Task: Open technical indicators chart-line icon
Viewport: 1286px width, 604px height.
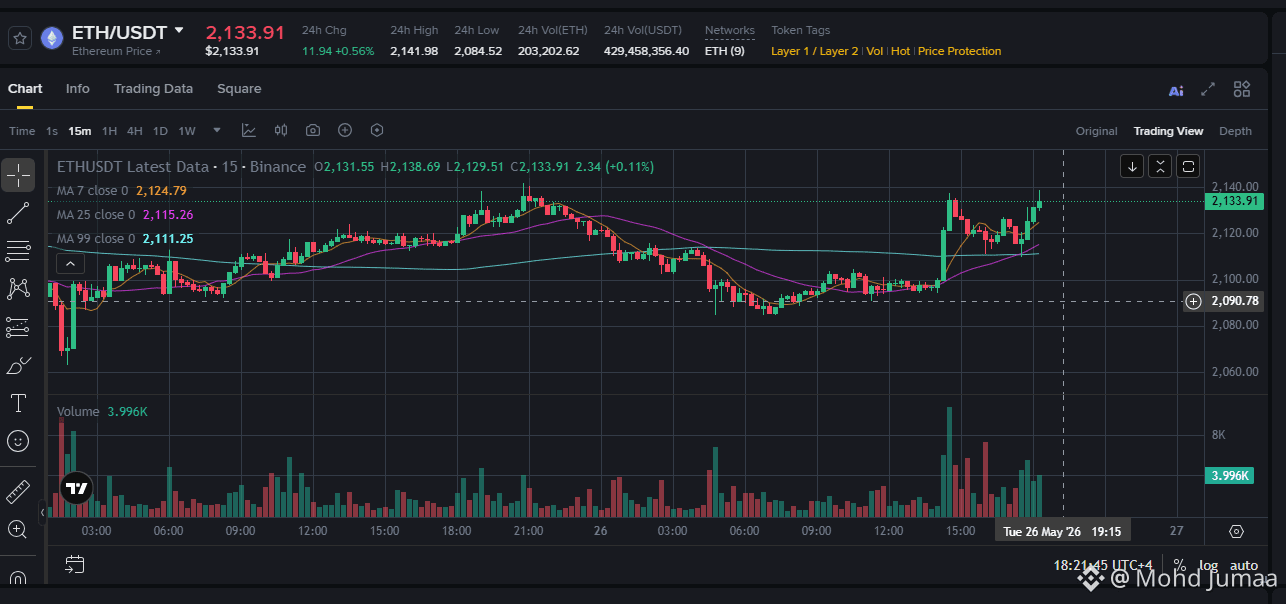Action: point(249,130)
